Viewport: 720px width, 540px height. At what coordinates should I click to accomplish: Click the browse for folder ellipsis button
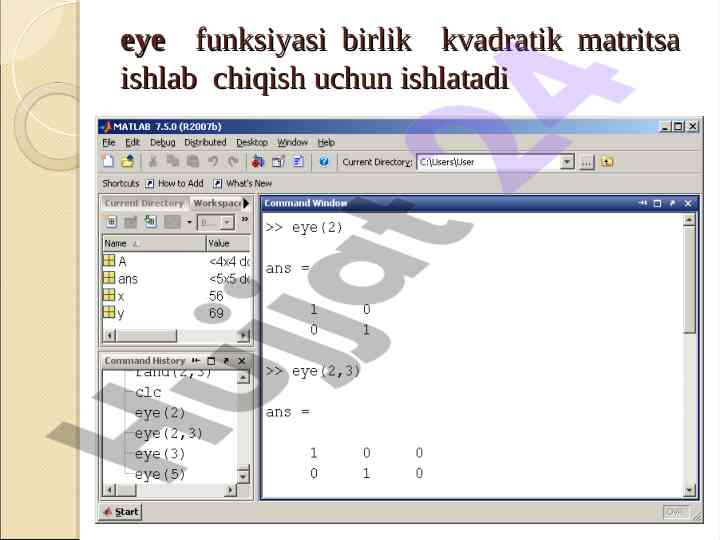point(586,162)
